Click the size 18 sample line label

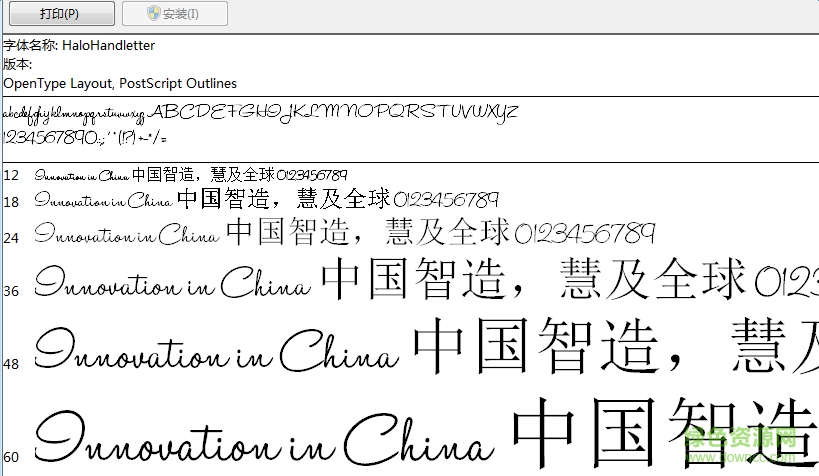coord(11,202)
